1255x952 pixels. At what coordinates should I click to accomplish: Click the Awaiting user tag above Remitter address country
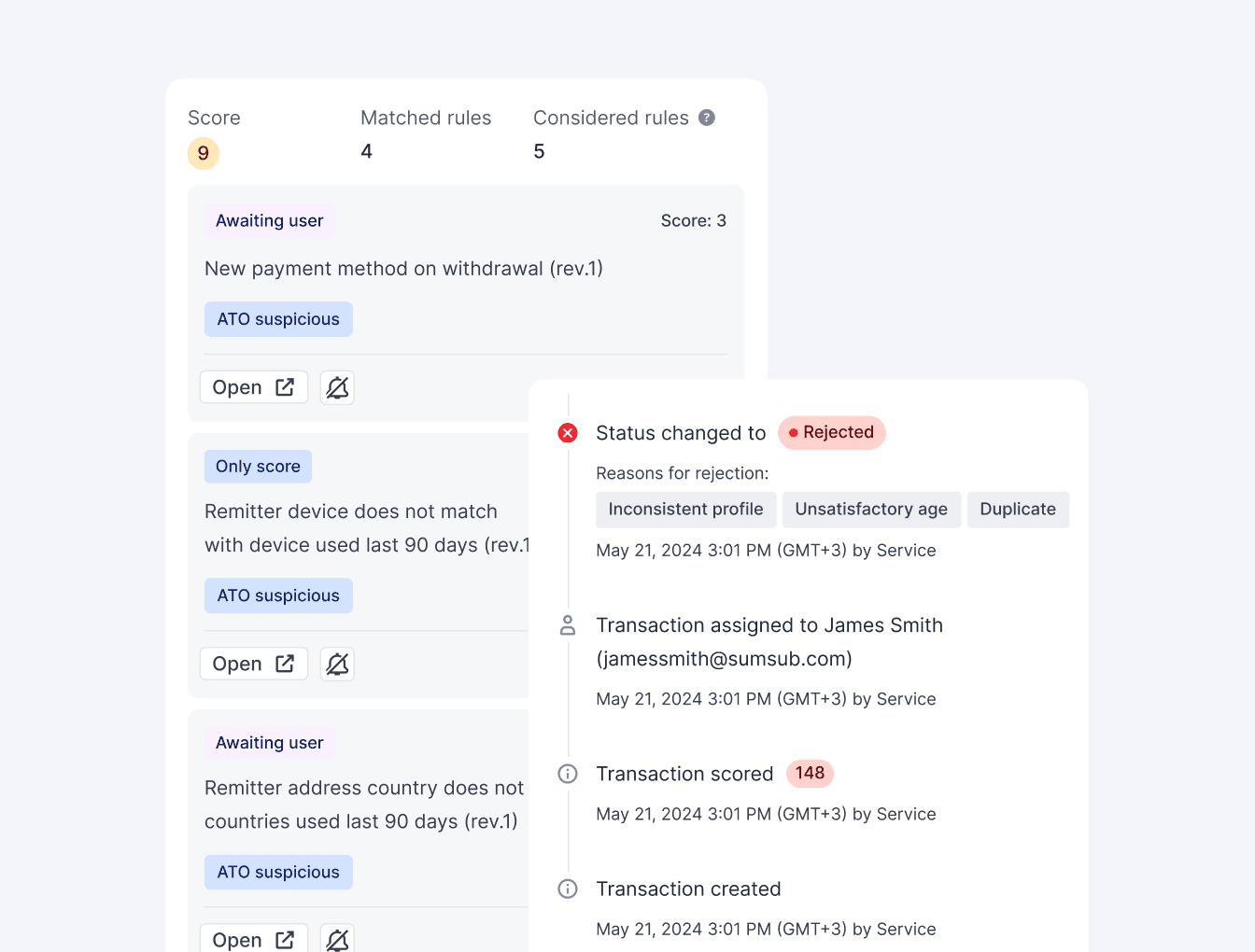coord(270,743)
